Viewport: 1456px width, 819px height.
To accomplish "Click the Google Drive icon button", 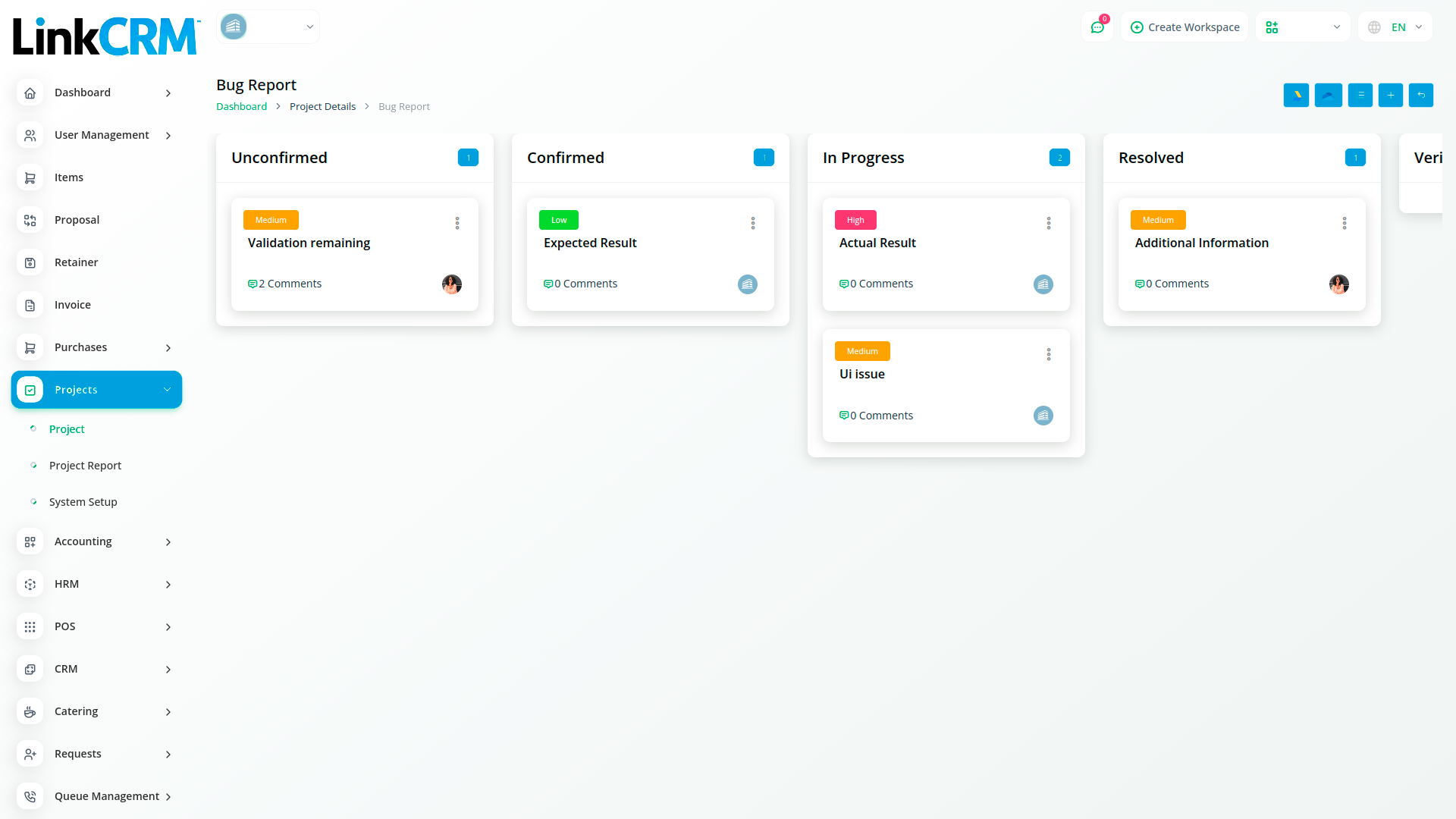I will [1296, 95].
